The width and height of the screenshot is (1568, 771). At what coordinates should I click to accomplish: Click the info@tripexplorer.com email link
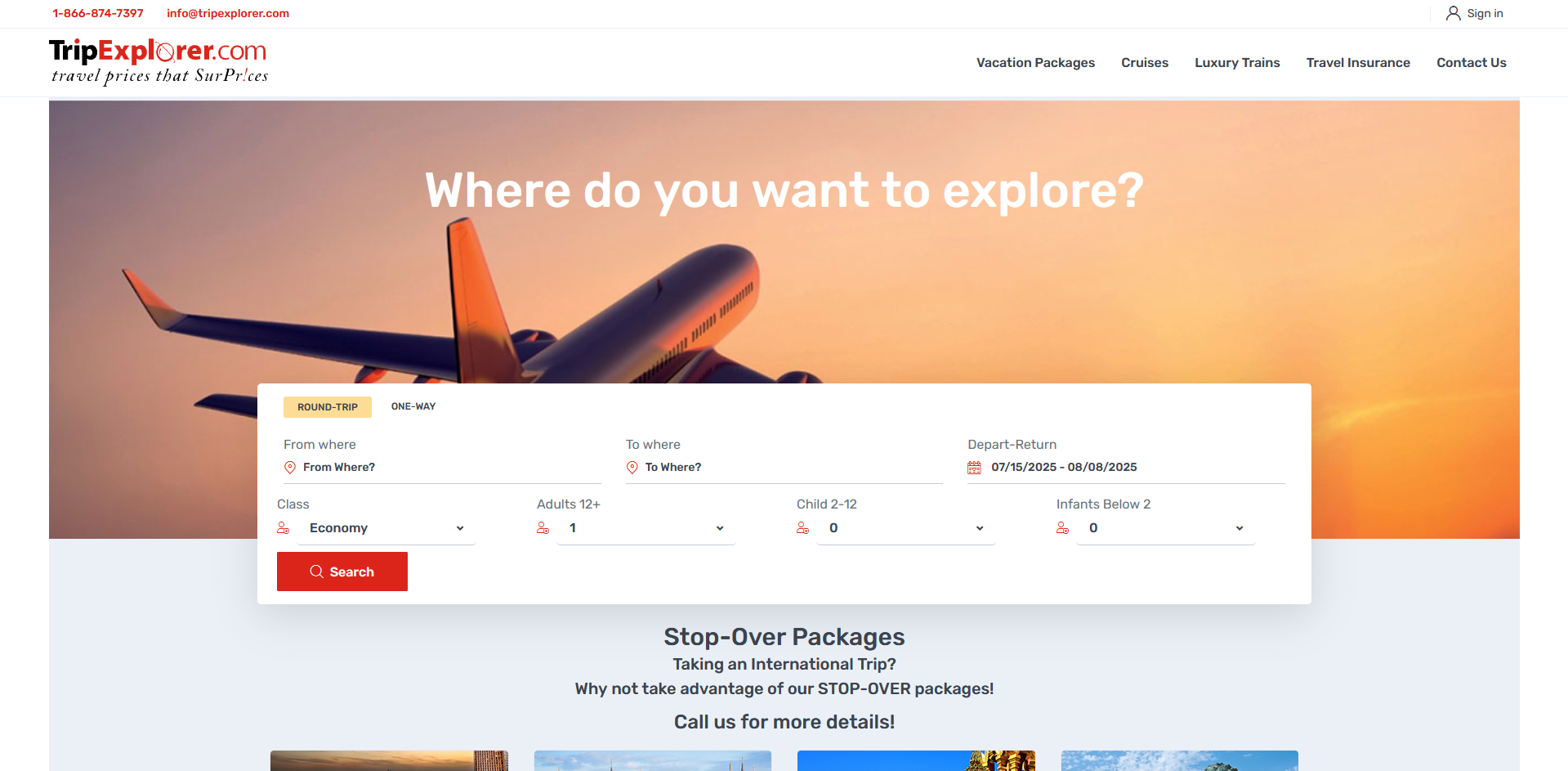point(228,13)
